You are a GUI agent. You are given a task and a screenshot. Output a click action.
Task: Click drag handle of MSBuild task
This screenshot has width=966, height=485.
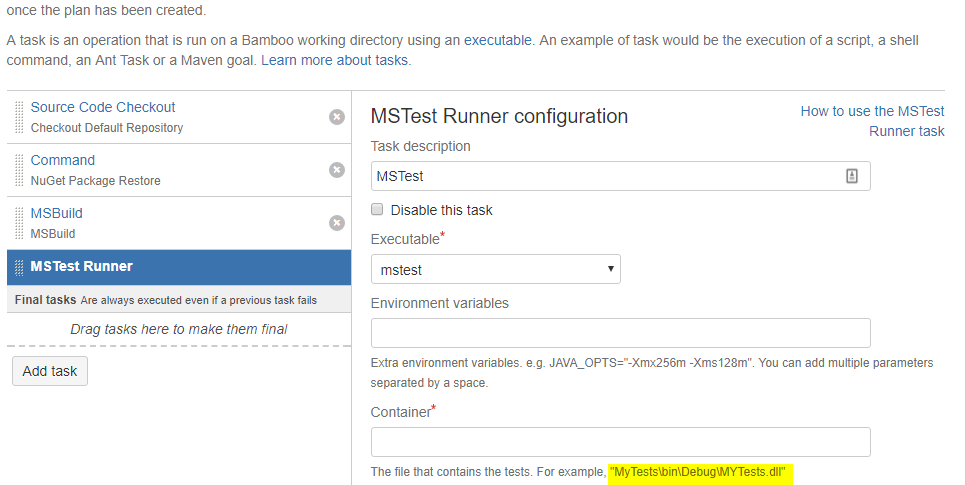(x=19, y=223)
